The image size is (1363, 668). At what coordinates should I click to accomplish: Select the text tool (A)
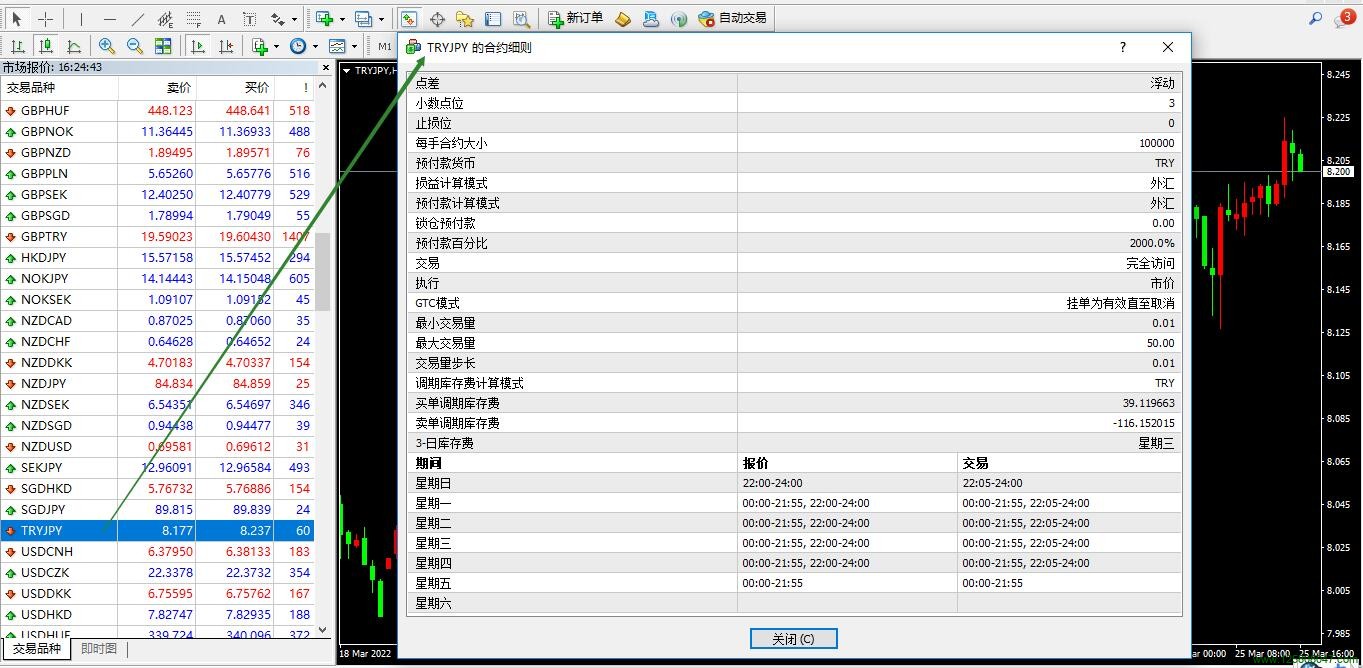click(221, 18)
